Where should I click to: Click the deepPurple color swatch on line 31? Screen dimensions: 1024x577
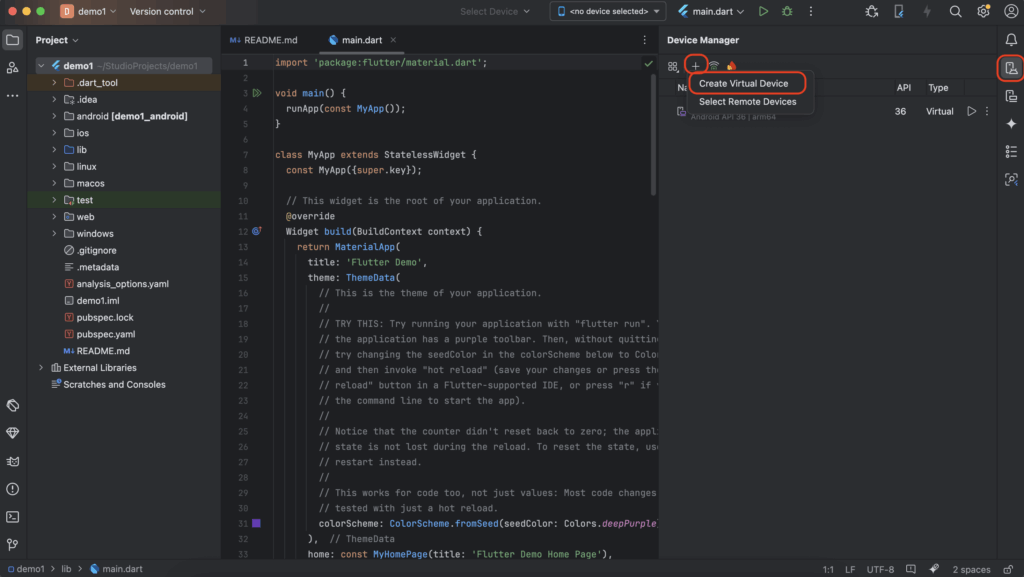257,523
